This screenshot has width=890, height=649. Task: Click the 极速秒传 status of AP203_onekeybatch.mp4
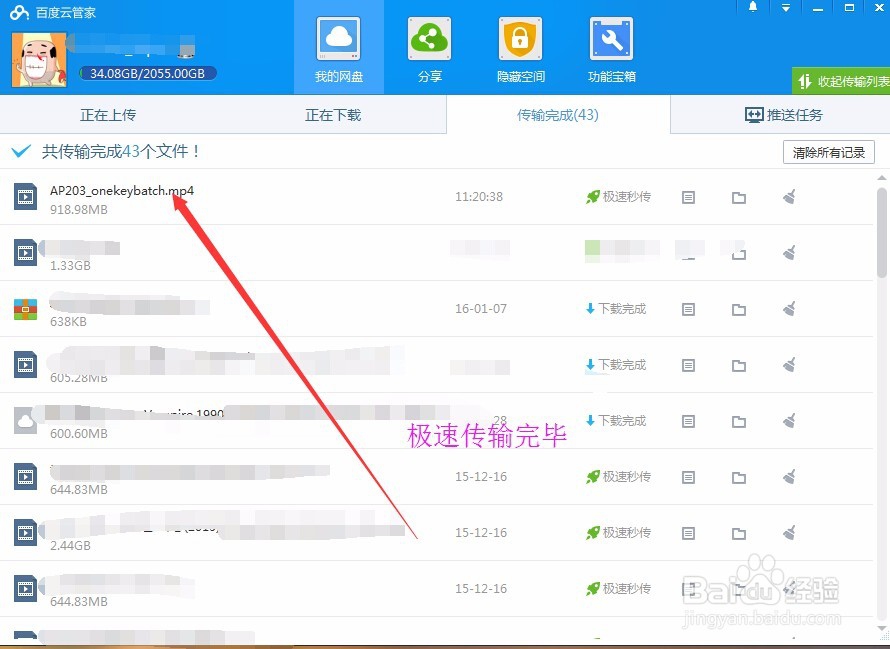(x=618, y=197)
